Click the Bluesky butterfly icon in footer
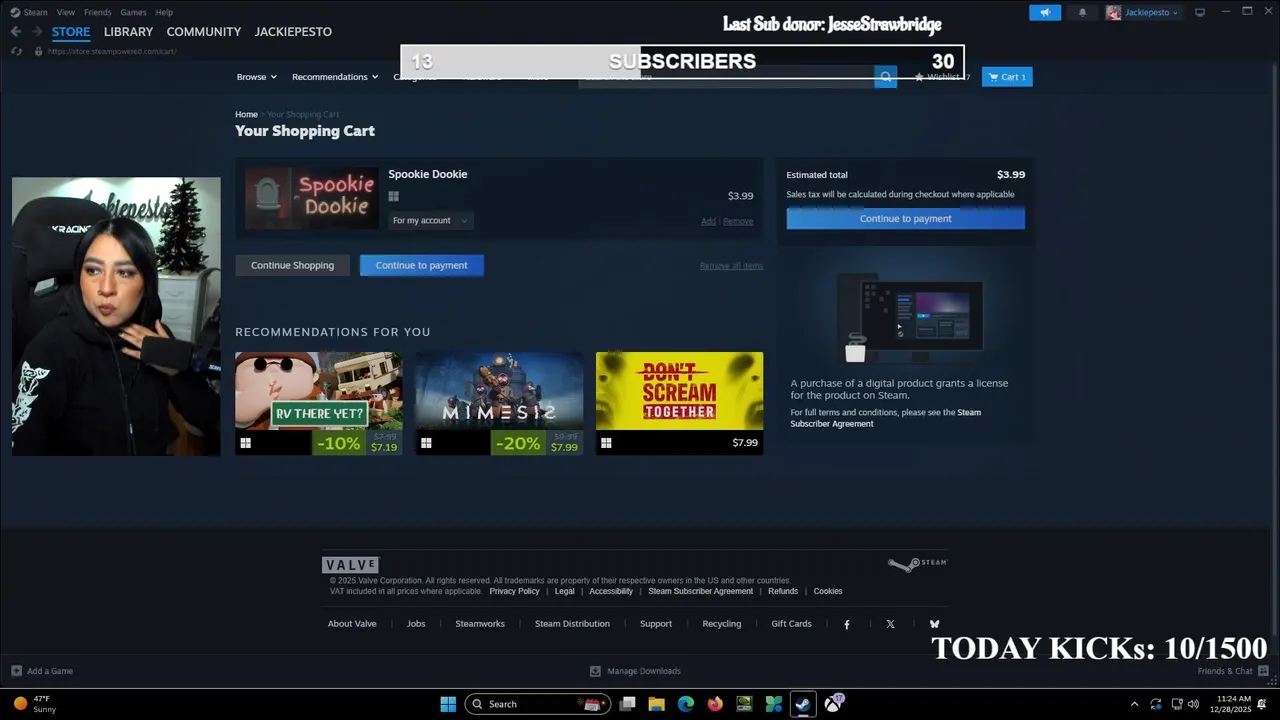The width and height of the screenshot is (1280, 720). coord(934,624)
